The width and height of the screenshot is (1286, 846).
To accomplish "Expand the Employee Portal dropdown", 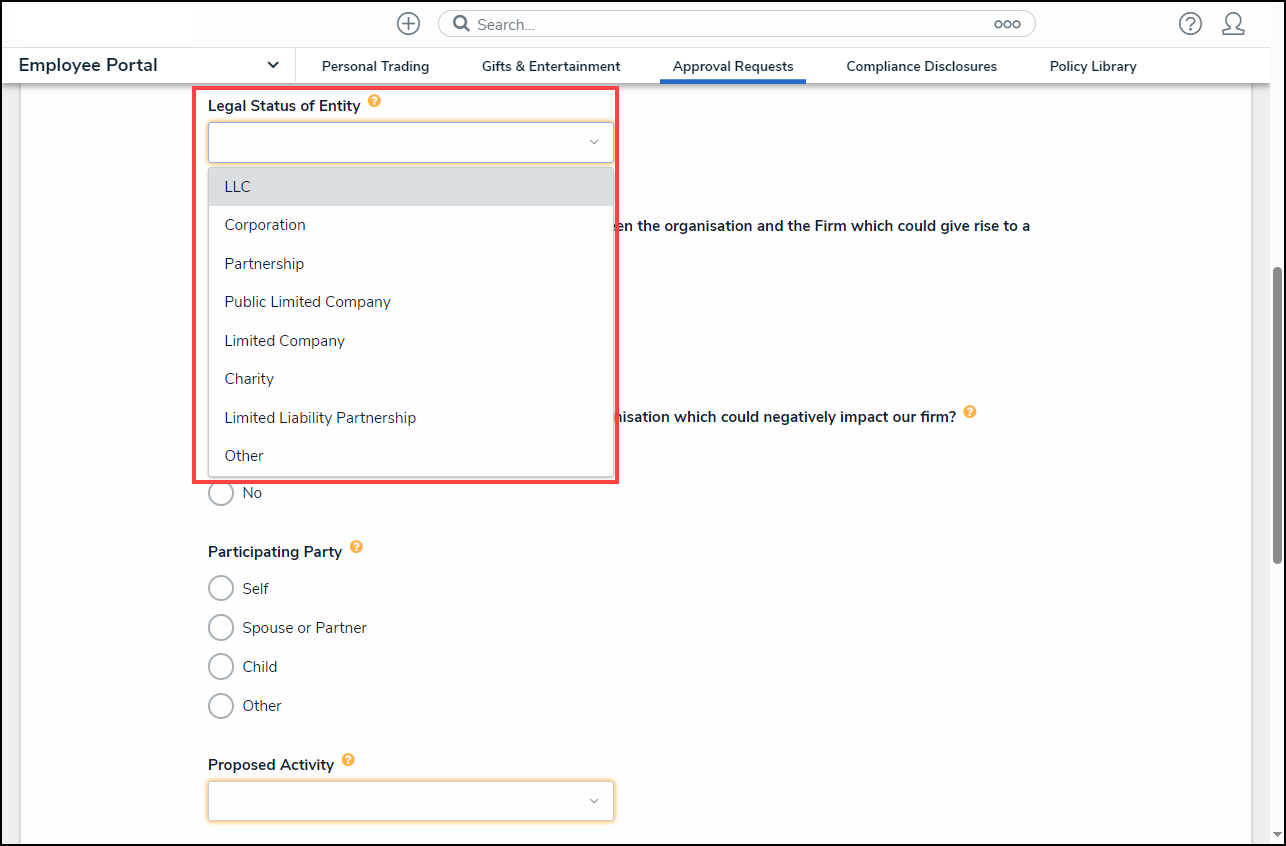I will click(273, 65).
